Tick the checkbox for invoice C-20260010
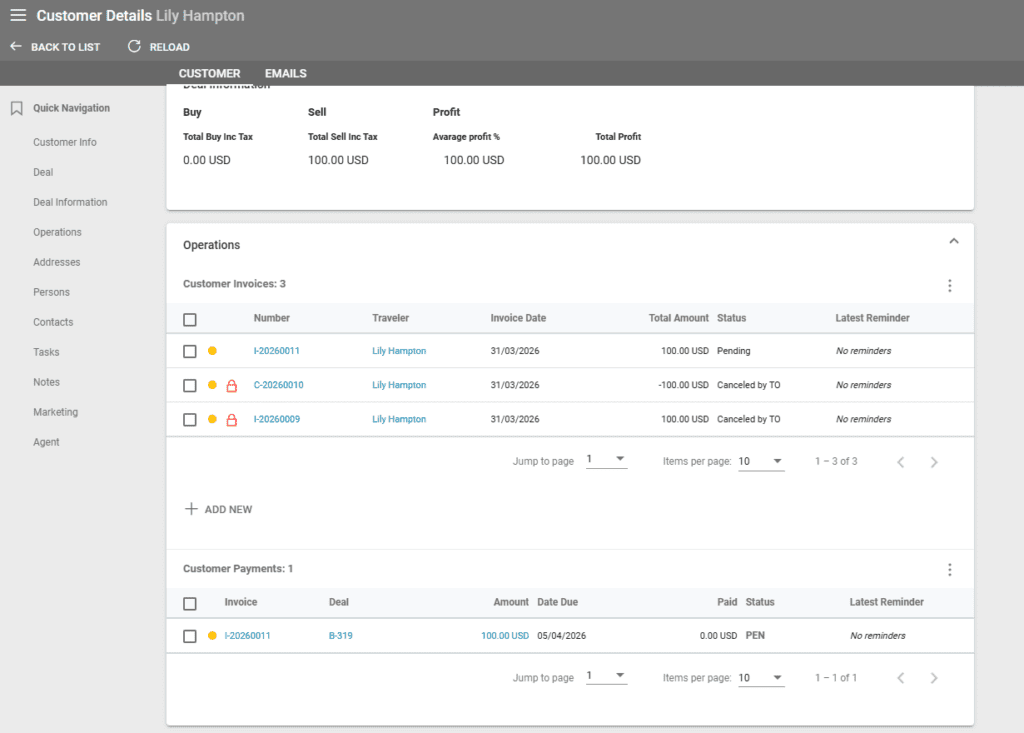This screenshot has height=733, width=1024. pos(190,386)
